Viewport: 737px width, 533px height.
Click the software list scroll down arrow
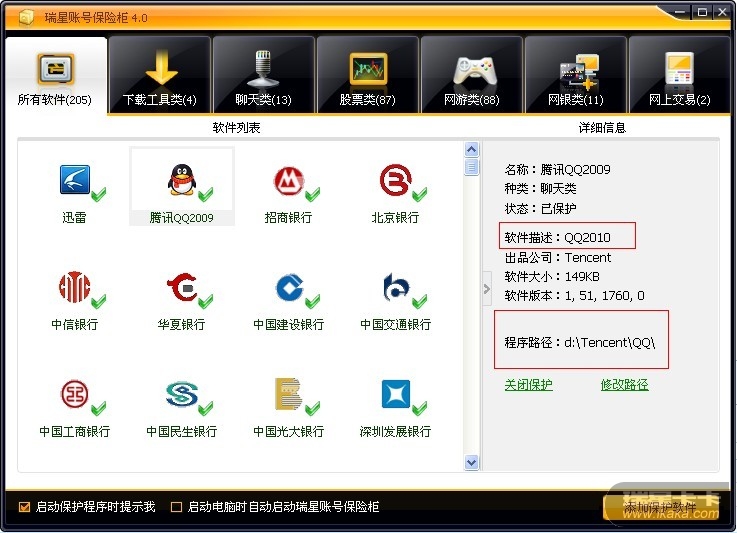[471, 462]
